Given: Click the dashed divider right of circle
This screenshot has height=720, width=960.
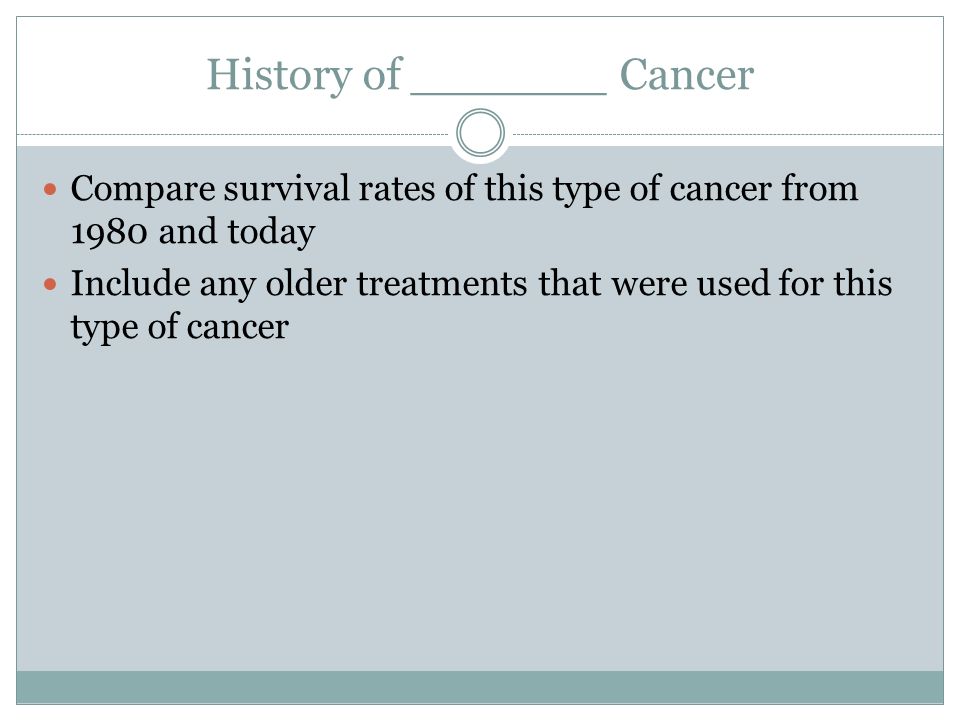Looking at the screenshot, I should click(728, 134).
